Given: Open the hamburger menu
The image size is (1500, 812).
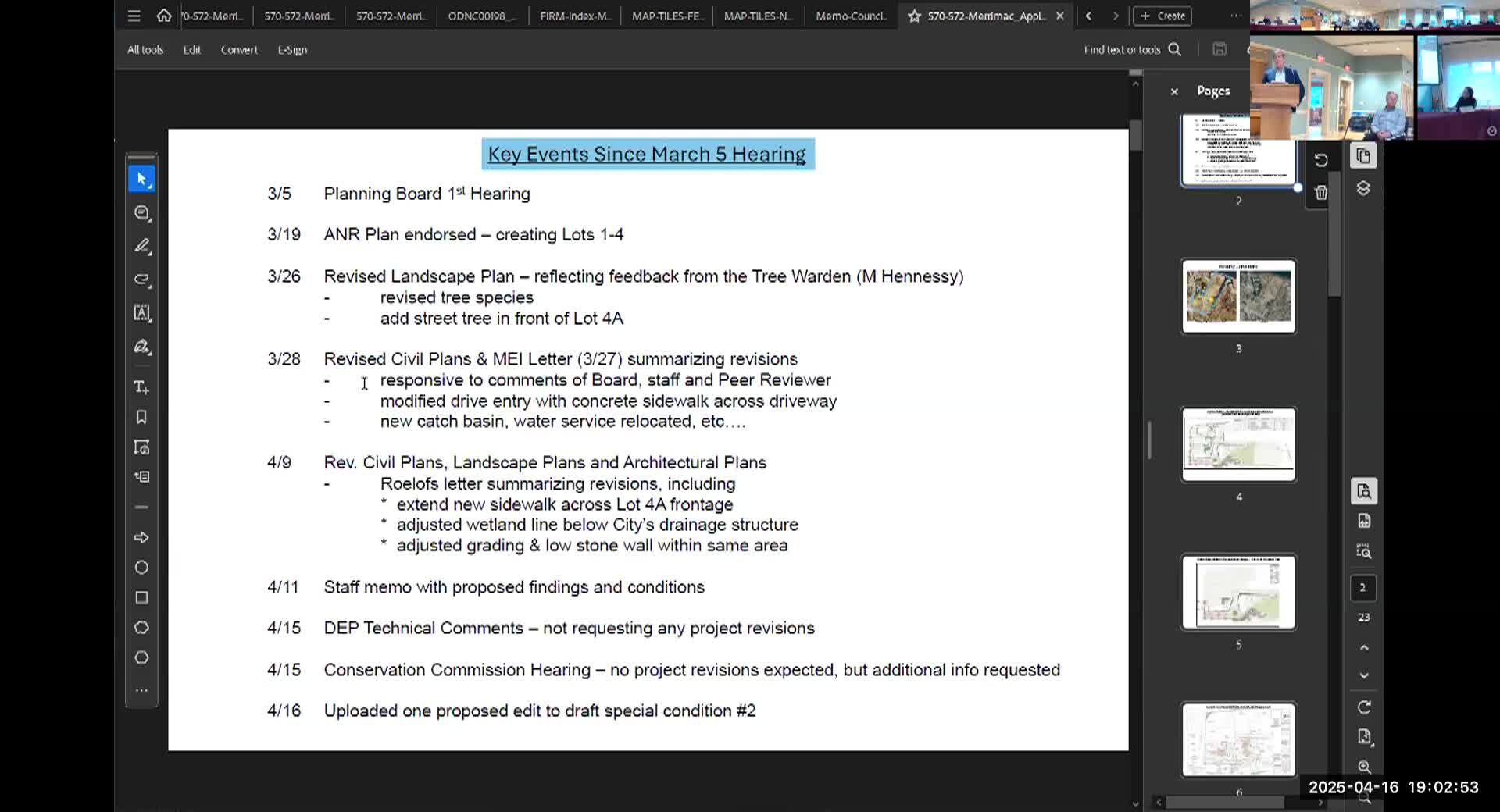Looking at the screenshot, I should click(x=134, y=16).
